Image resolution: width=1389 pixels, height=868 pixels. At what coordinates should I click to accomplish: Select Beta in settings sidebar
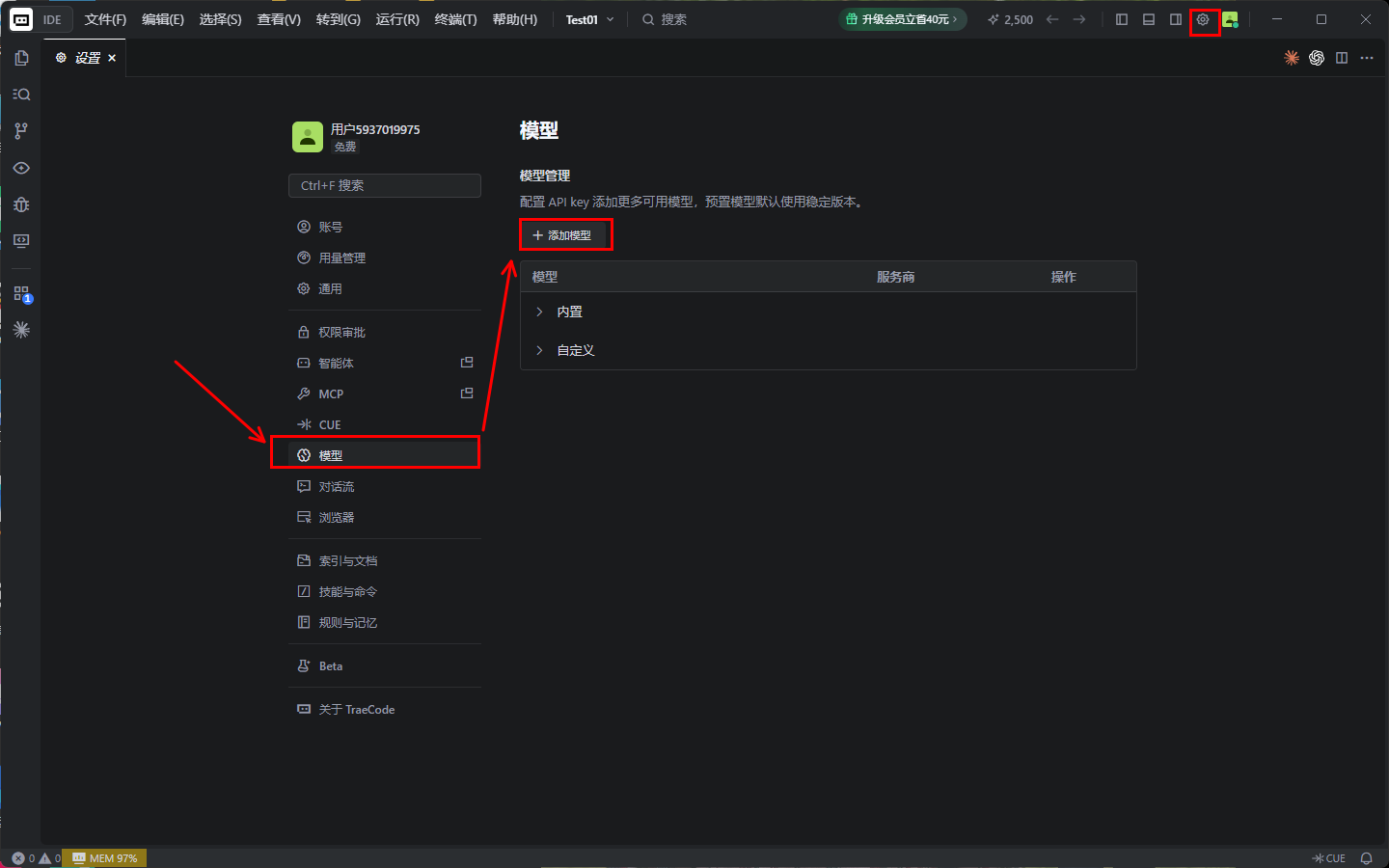coord(385,665)
